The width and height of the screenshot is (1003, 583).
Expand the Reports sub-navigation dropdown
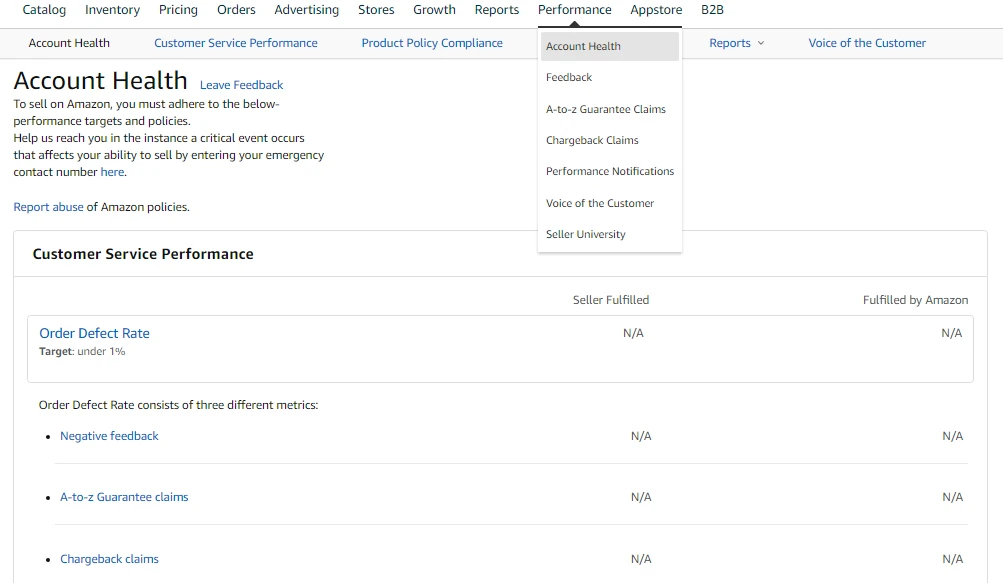(x=736, y=43)
